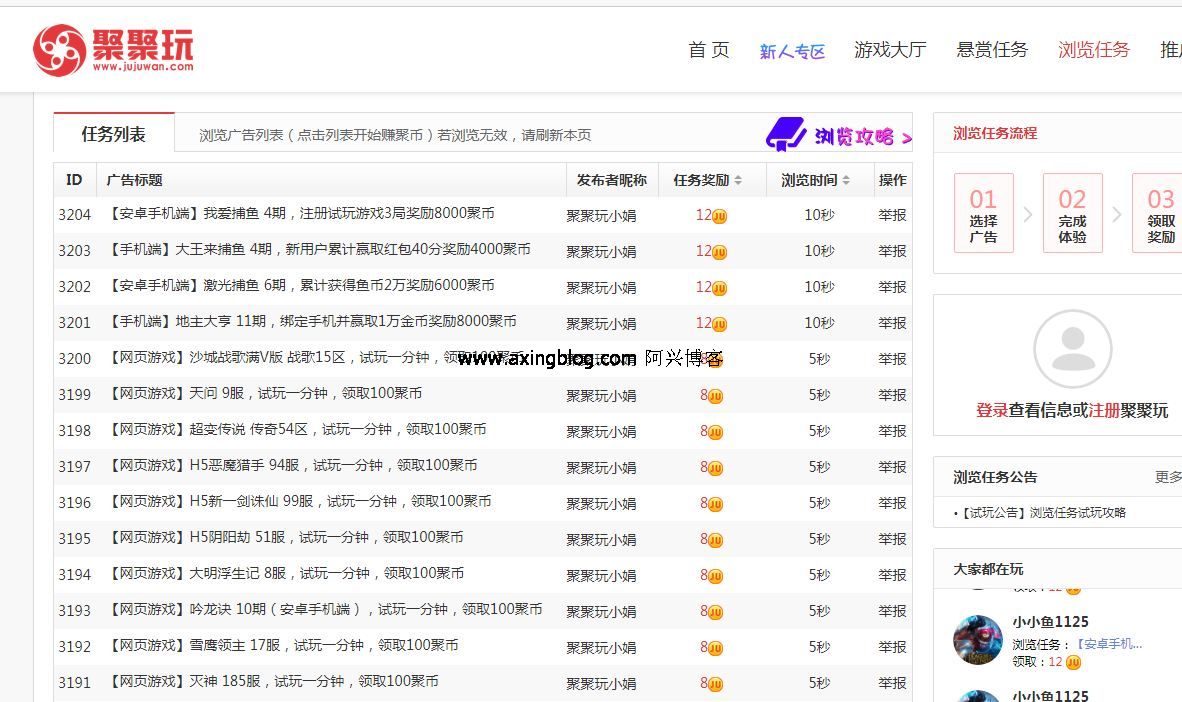The height and width of the screenshot is (702, 1182).
Task: Click the 登录 link in the login panel
Action: [992, 410]
